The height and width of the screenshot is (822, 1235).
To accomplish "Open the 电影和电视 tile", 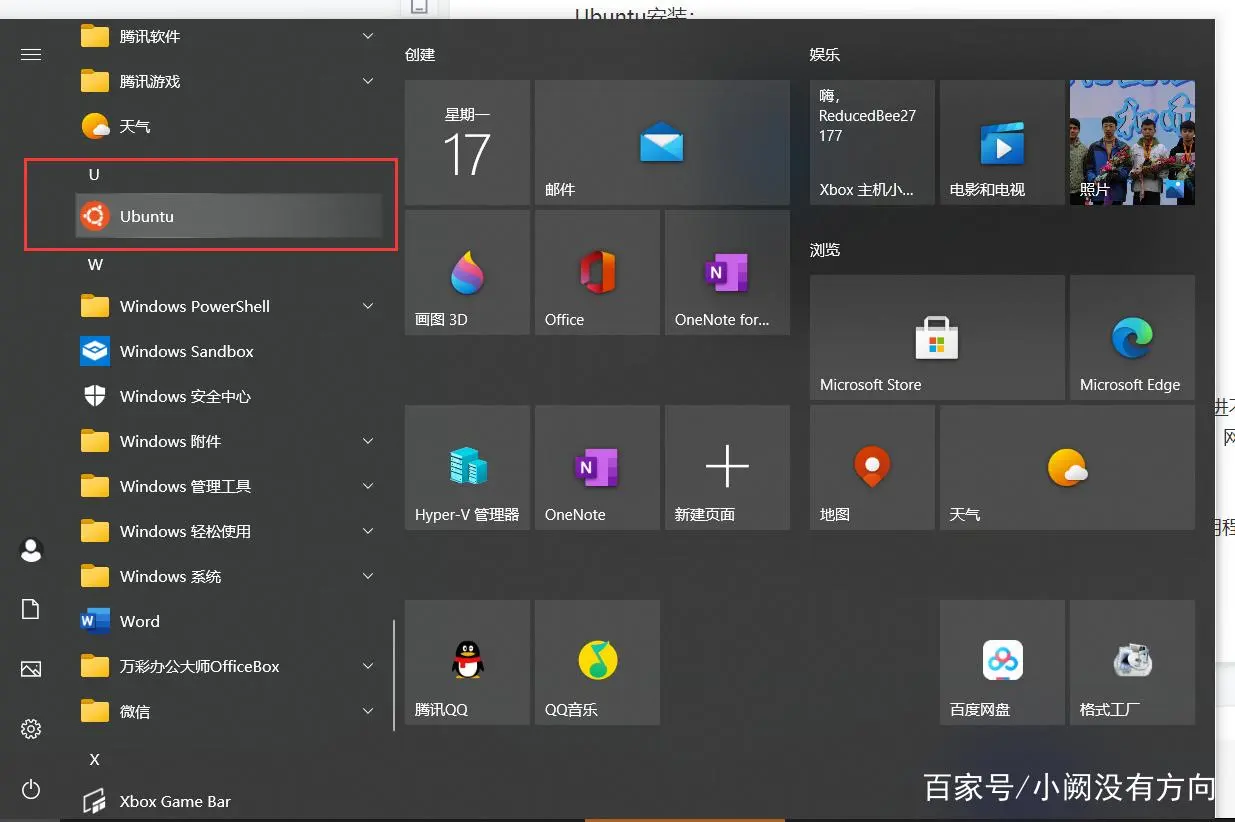I will [x=1002, y=143].
